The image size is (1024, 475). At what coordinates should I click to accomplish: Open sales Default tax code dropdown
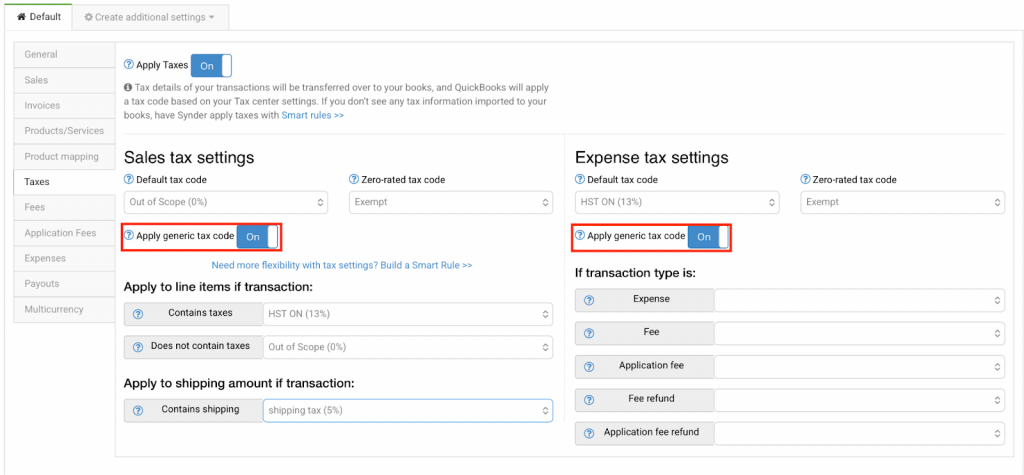(x=225, y=202)
